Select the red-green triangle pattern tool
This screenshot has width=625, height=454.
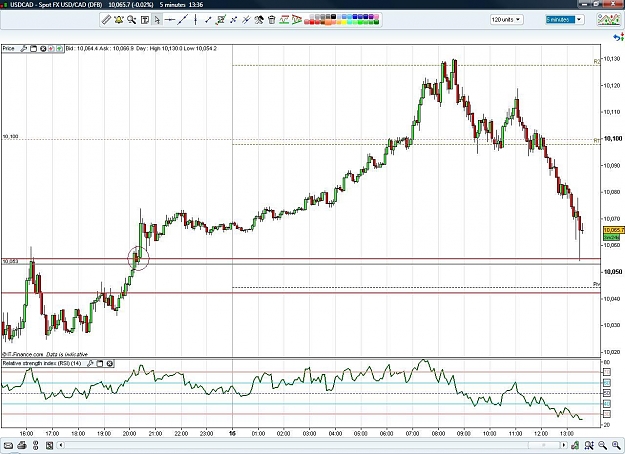tap(297, 20)
